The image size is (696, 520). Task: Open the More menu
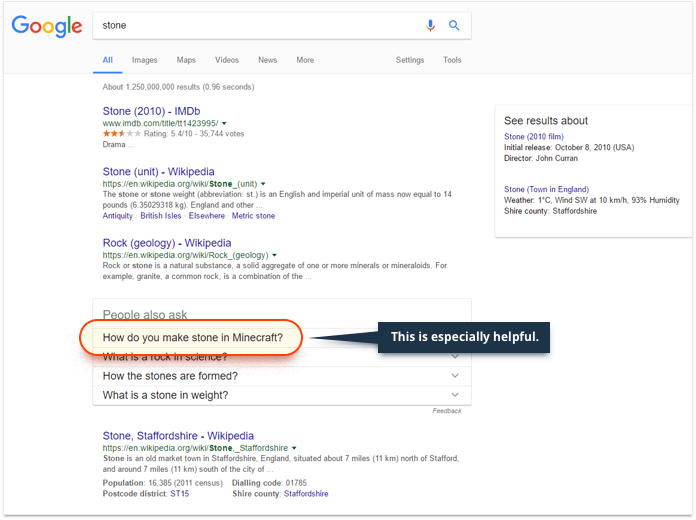305,60
